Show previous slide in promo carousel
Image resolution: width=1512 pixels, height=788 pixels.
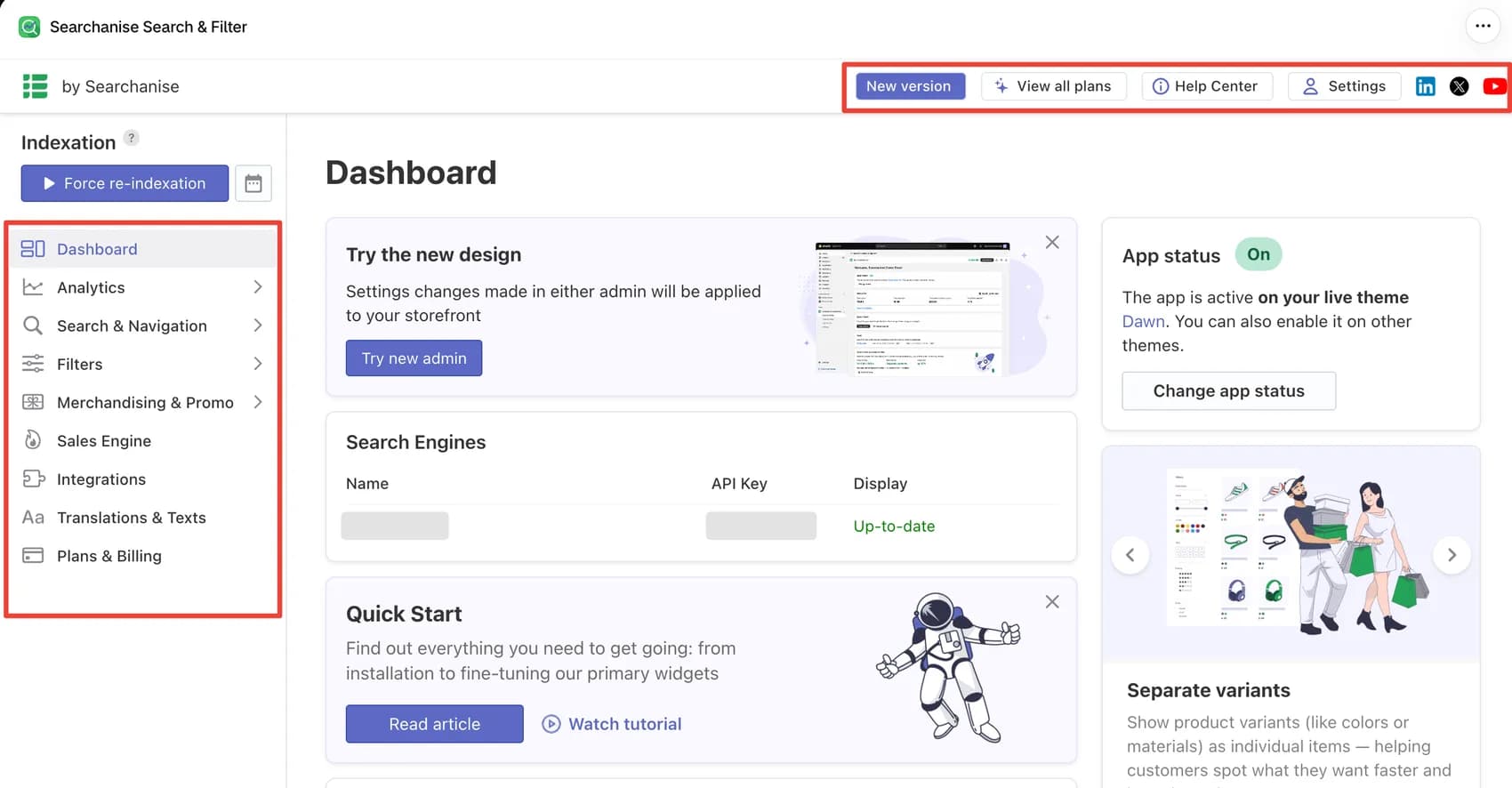click(1130, 555)
